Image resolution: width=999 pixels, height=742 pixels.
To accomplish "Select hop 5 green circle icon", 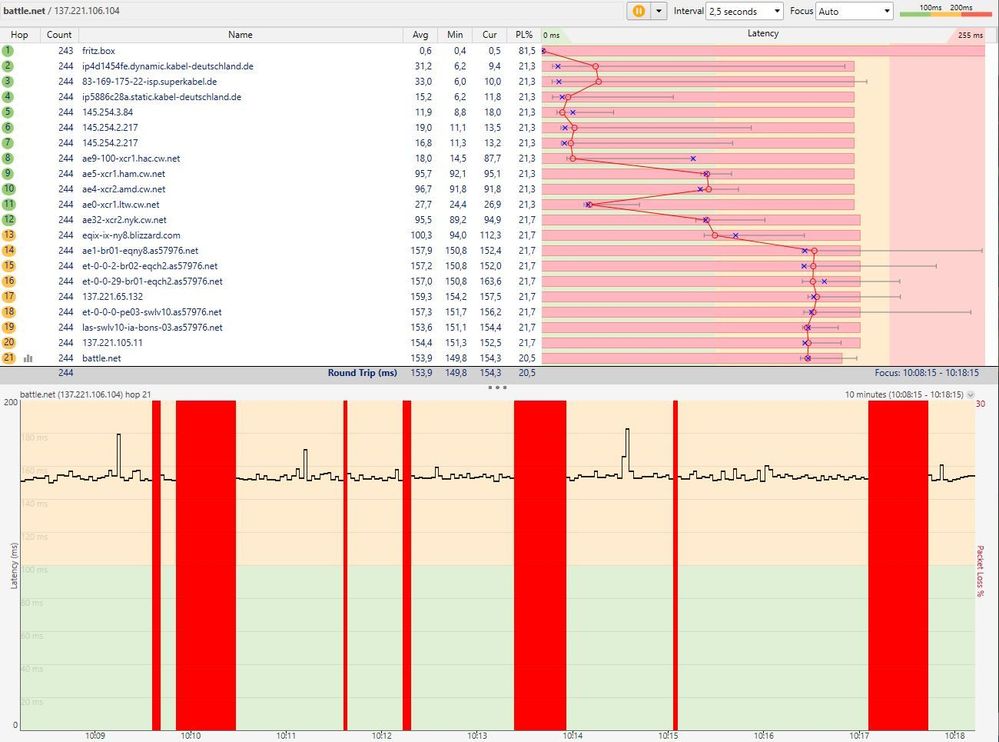I will (x=8, y=112).
